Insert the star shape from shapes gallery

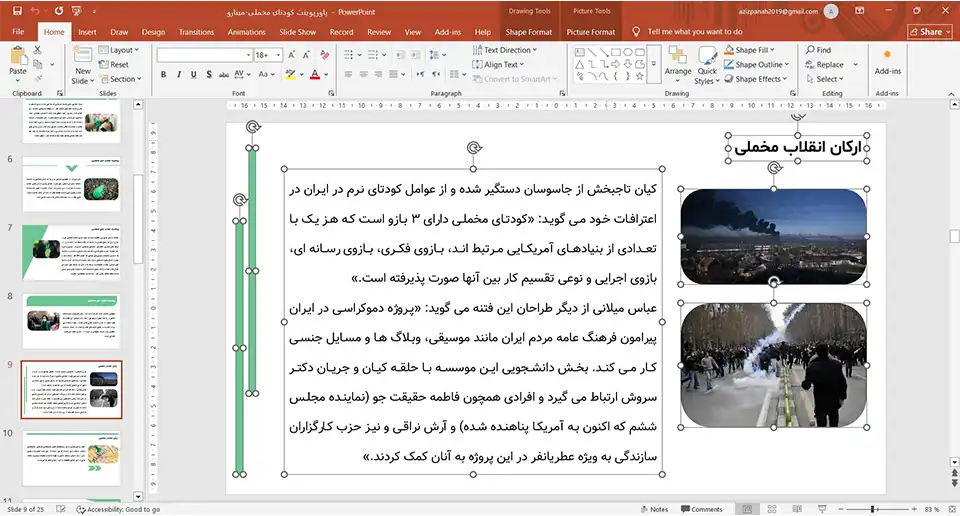point(639,77)
